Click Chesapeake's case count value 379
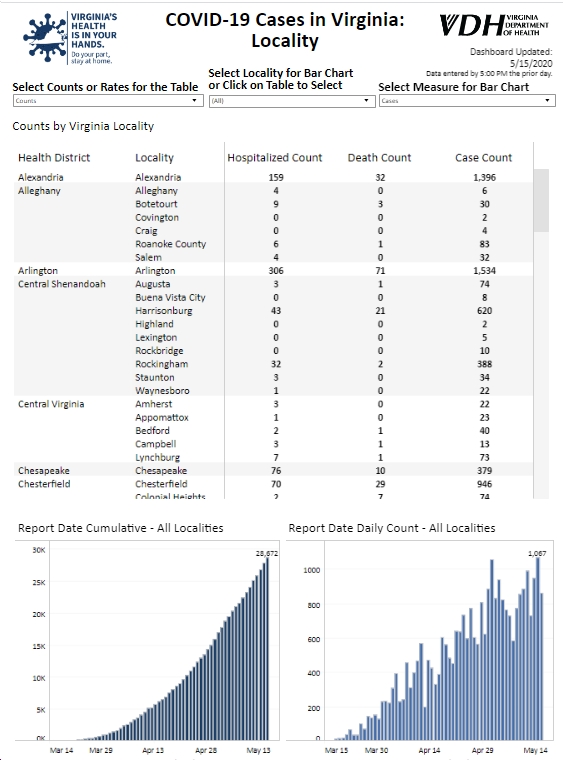The width and height of the screenshot is (563, 760). (x=485, y=471)
